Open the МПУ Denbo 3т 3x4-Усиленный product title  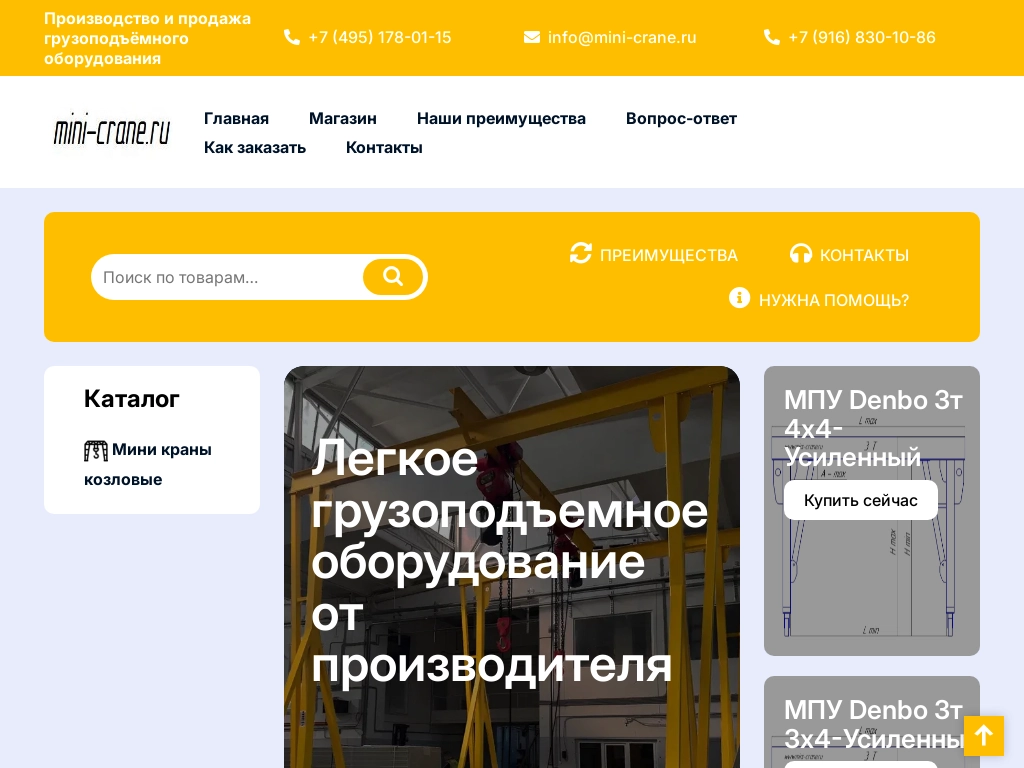click(871, 724)
